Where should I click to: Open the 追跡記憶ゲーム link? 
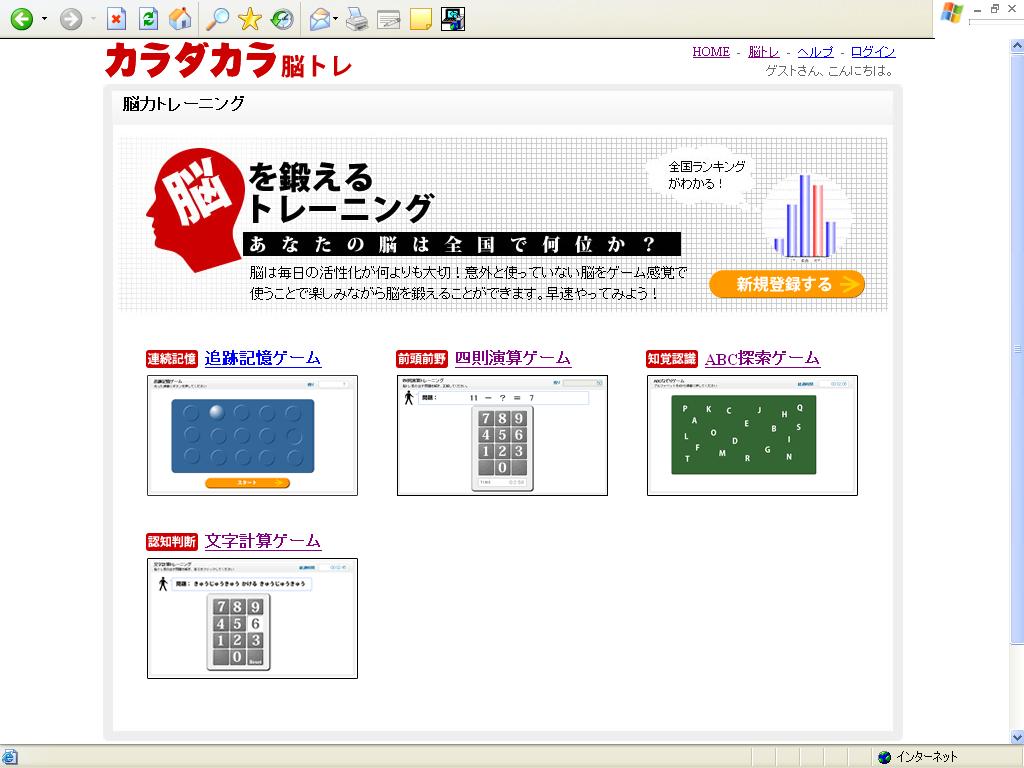click(263, 358)
